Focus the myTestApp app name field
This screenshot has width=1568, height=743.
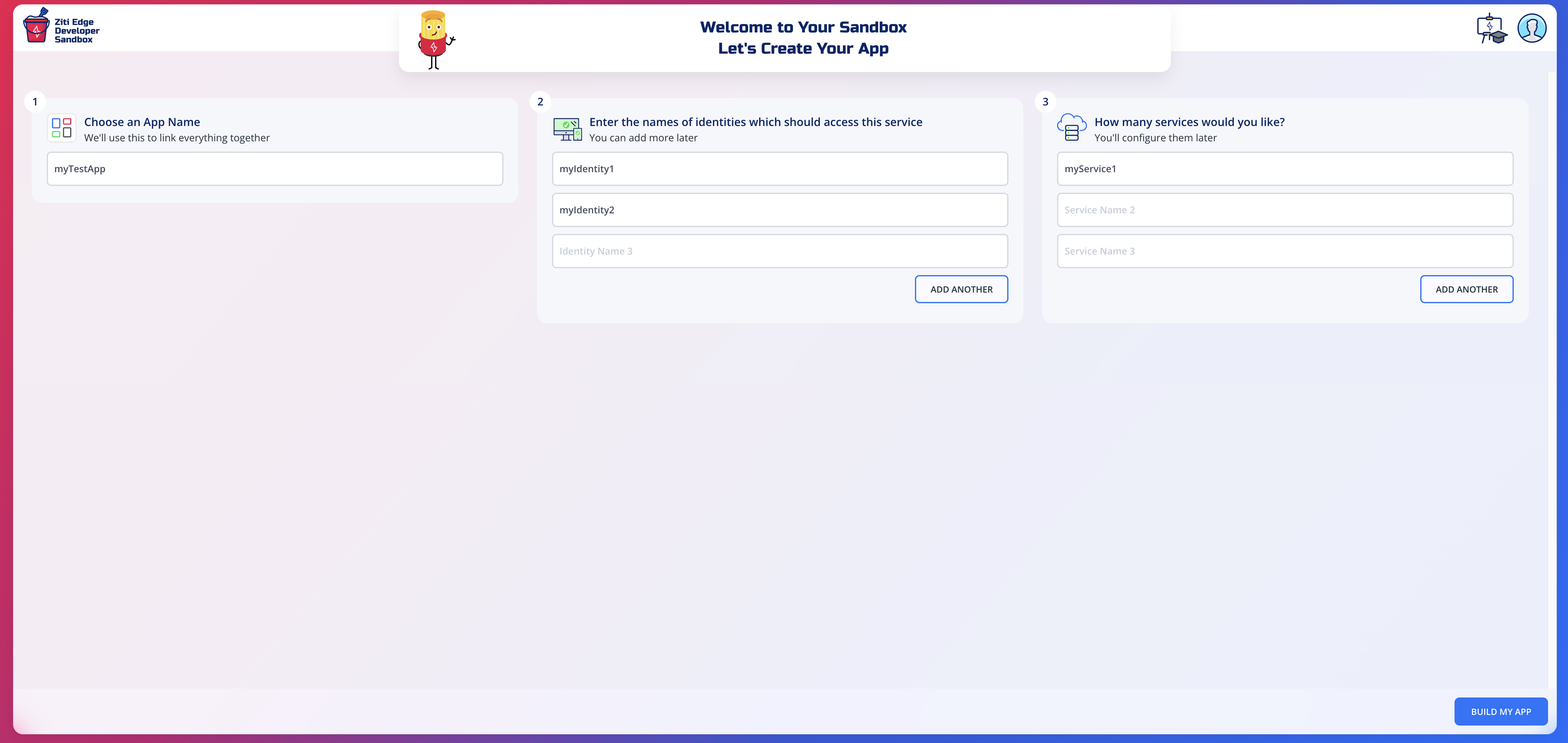[x=275, y=169]
